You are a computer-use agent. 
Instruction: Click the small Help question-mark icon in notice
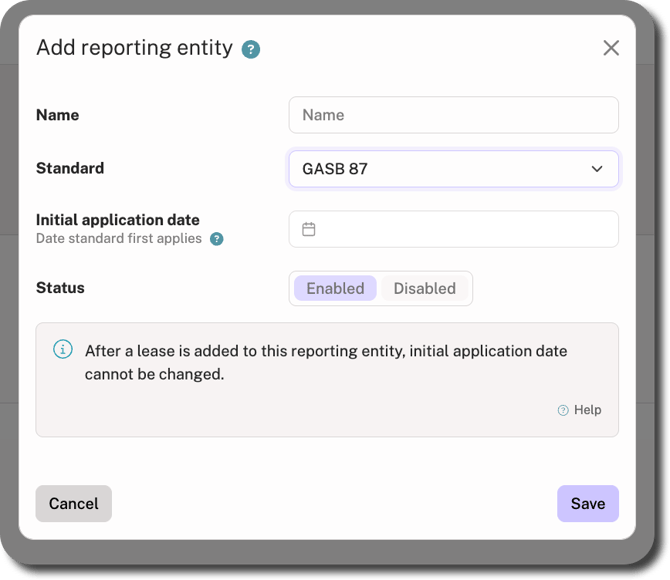pos(563,410)
